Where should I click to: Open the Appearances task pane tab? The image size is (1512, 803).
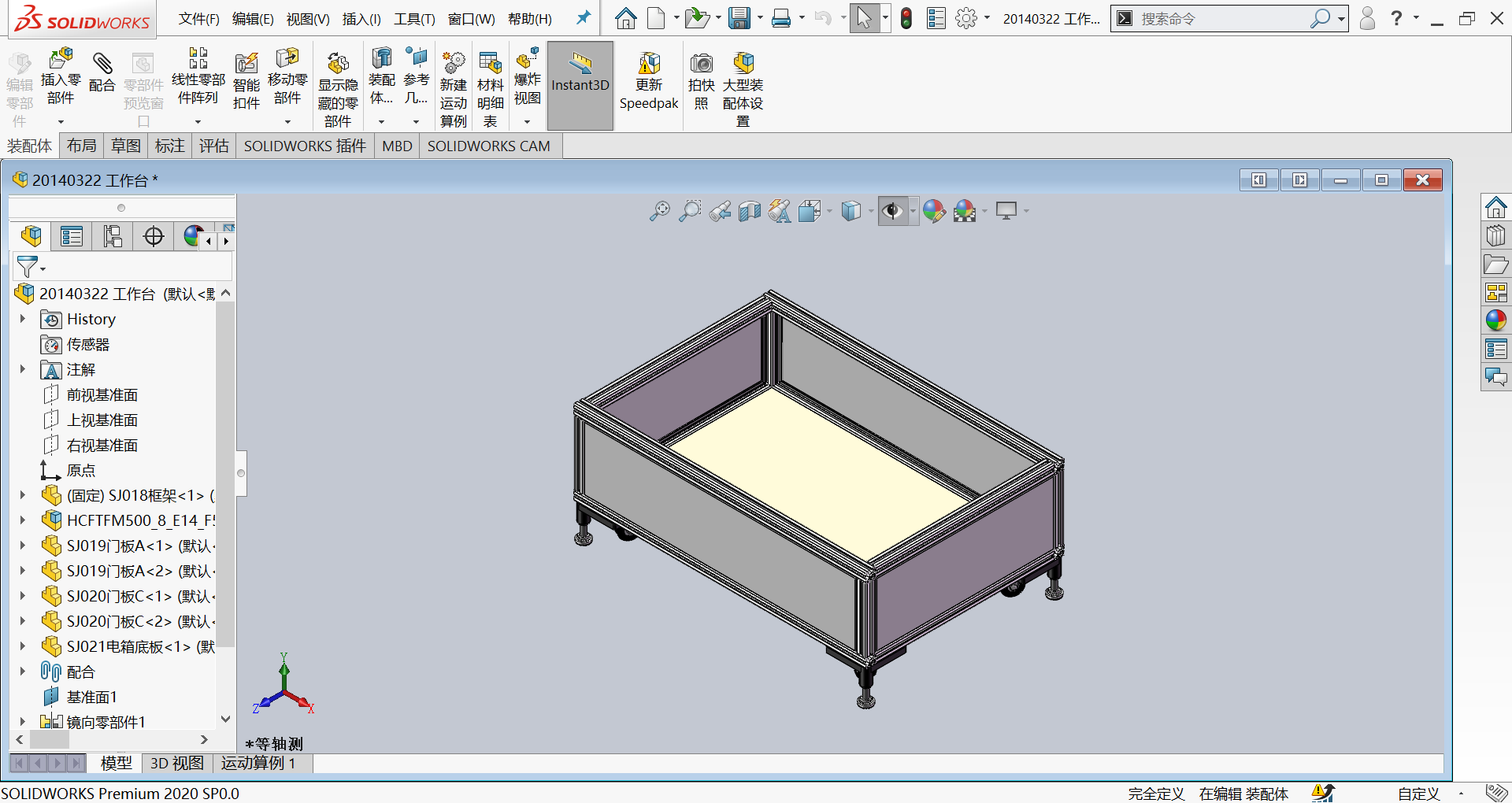(x=1496, y=320)
